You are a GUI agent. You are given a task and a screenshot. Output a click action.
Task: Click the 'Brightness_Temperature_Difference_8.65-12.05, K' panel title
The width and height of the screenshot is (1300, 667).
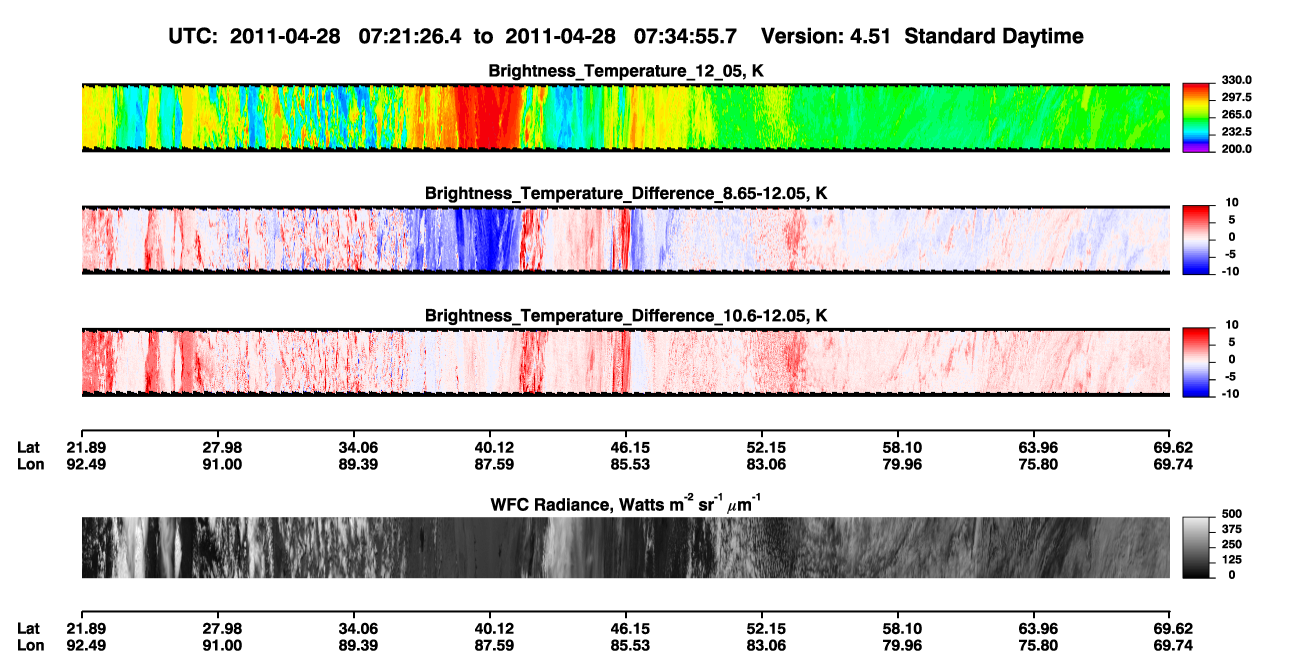pos(626,193)
